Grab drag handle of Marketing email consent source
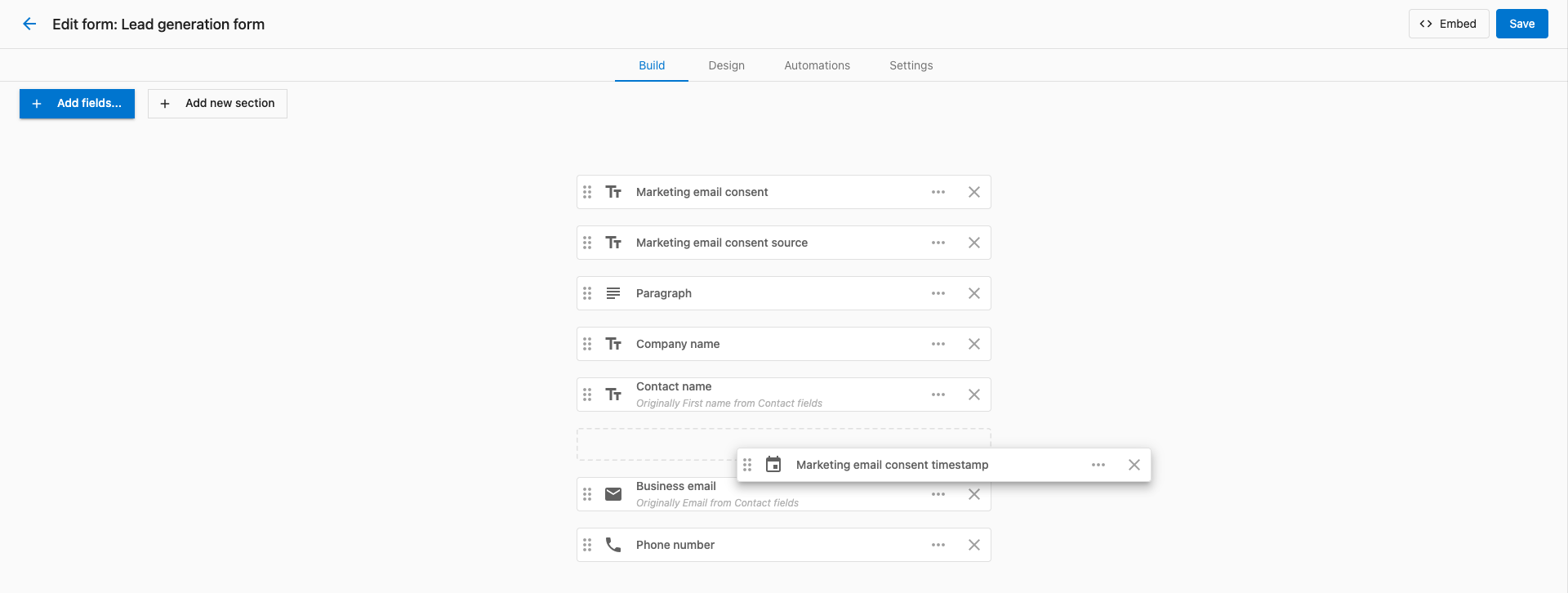 click(587, 243)
